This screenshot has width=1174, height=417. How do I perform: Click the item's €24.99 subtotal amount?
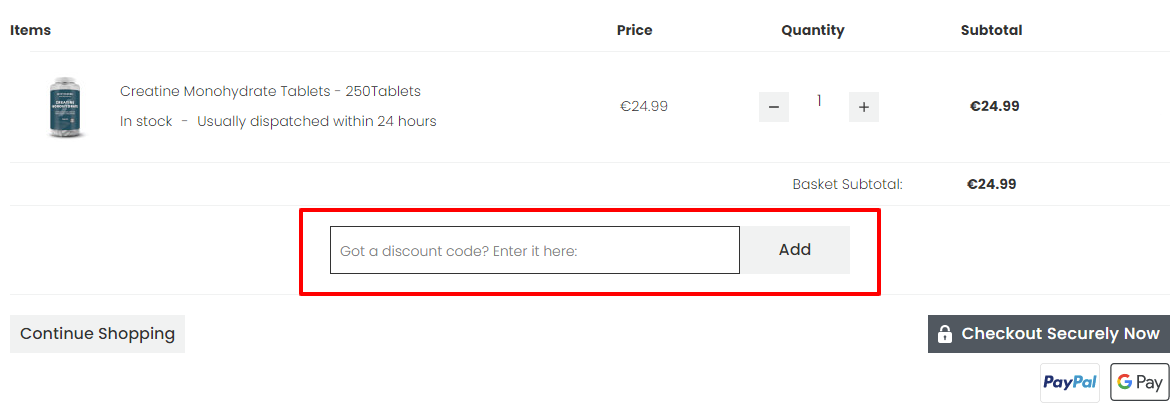click(994, 106)
